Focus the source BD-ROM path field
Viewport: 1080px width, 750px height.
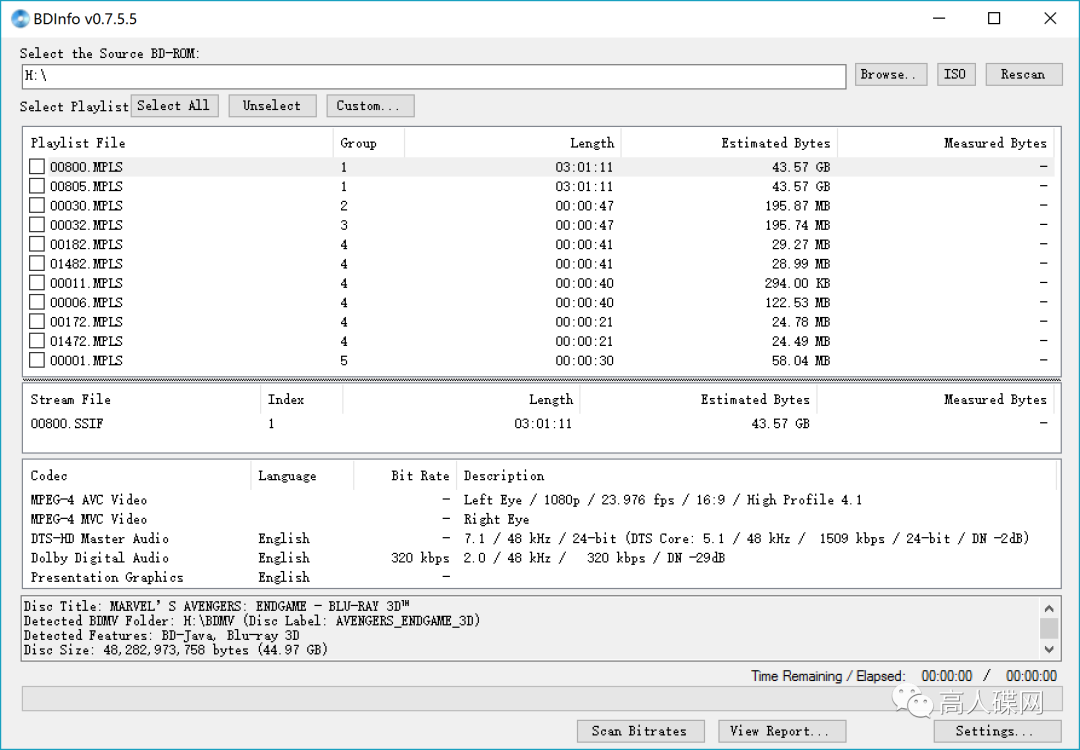pos(434,76)
